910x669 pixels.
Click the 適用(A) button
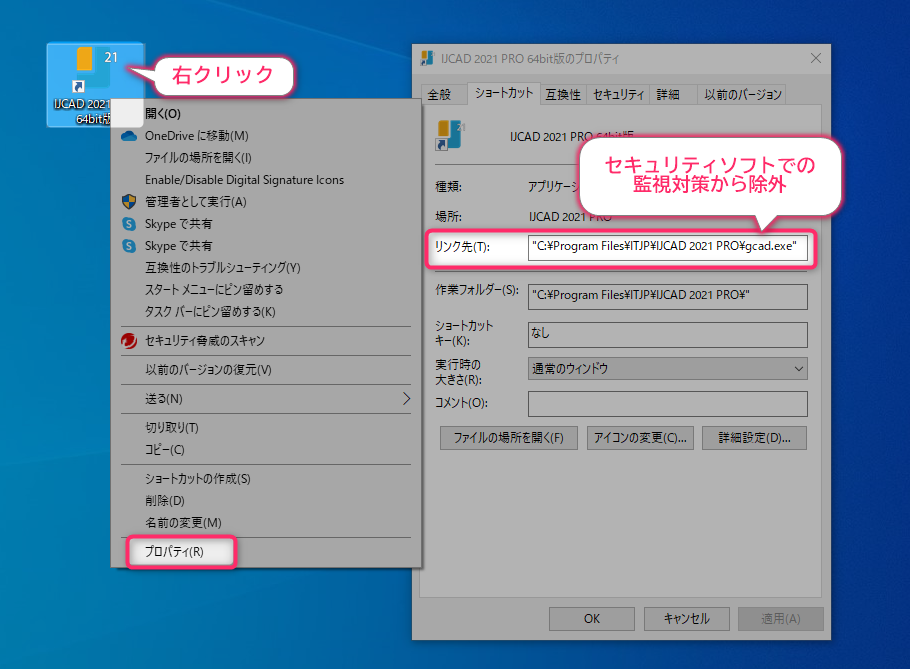(x=781, y=619)
